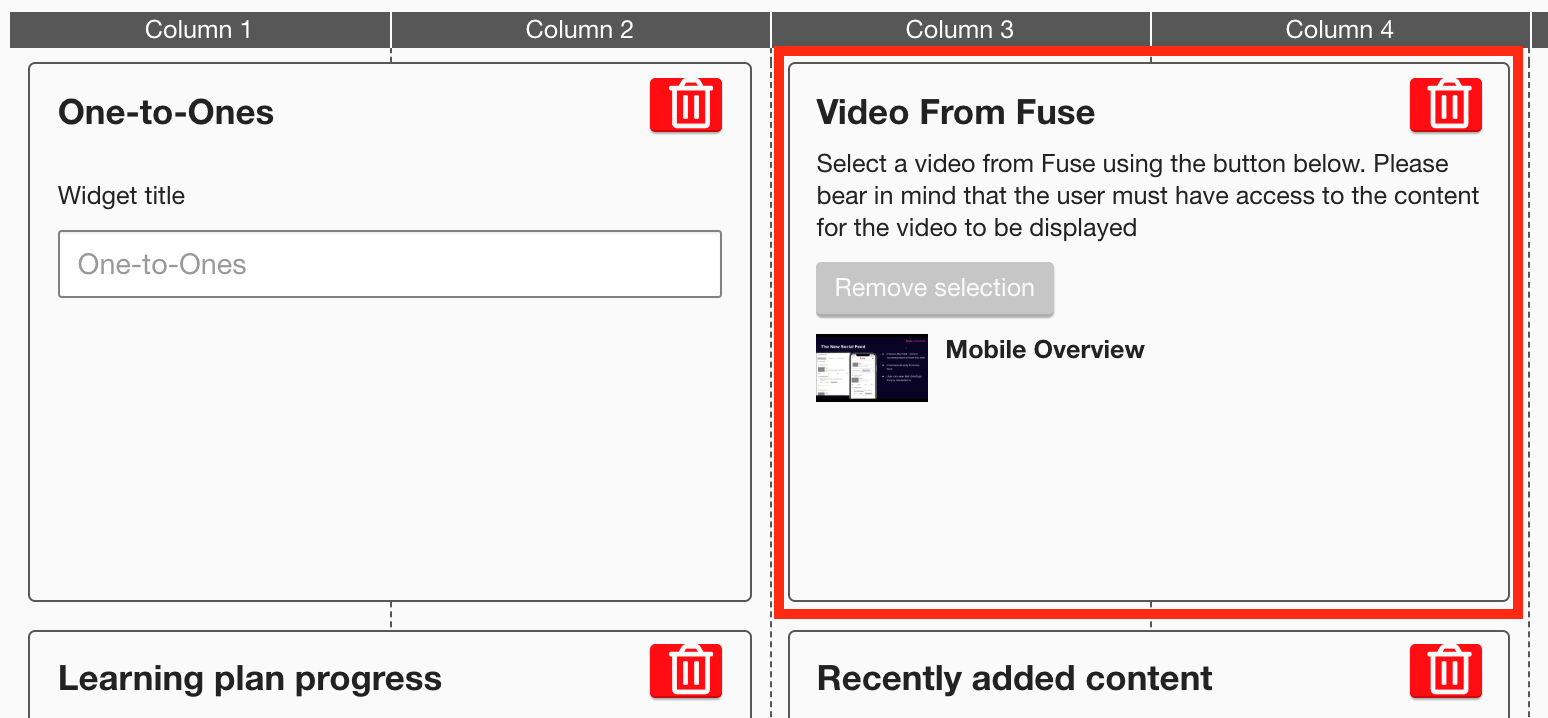Click the Column 1 header
Screen dimensions: 1548x718
click(198, 30)
